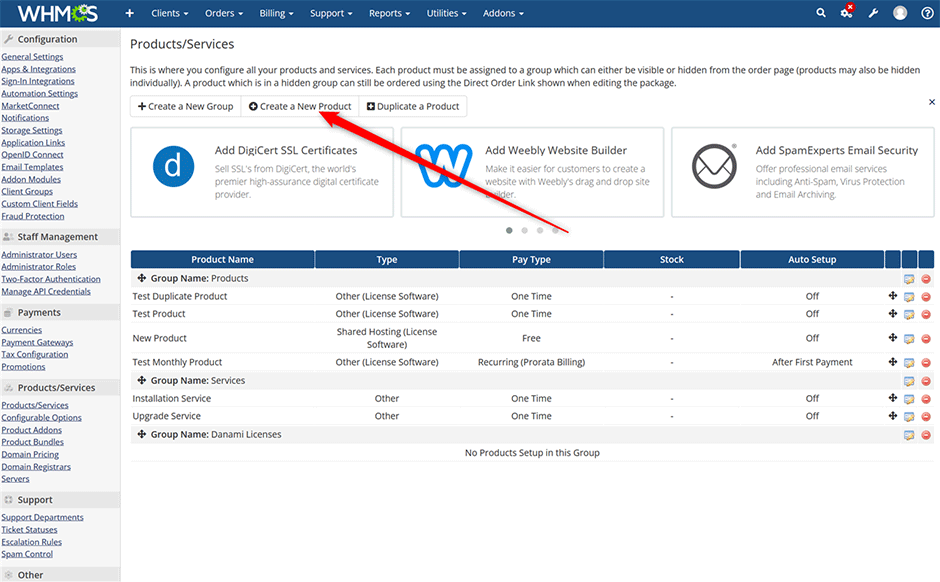Screen dimensions: 940x582
Task: Open the help question mark icon
Action: click(x=927, y=13)
